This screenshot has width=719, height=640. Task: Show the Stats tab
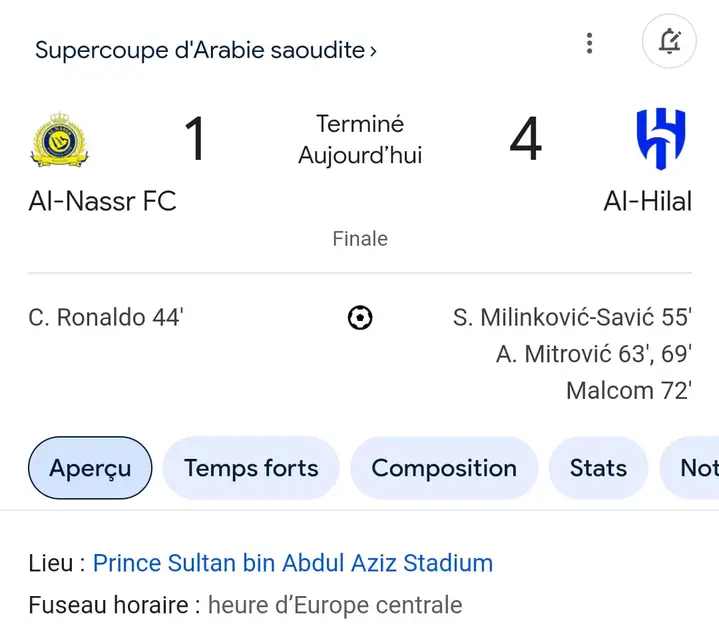coord(598,468)
